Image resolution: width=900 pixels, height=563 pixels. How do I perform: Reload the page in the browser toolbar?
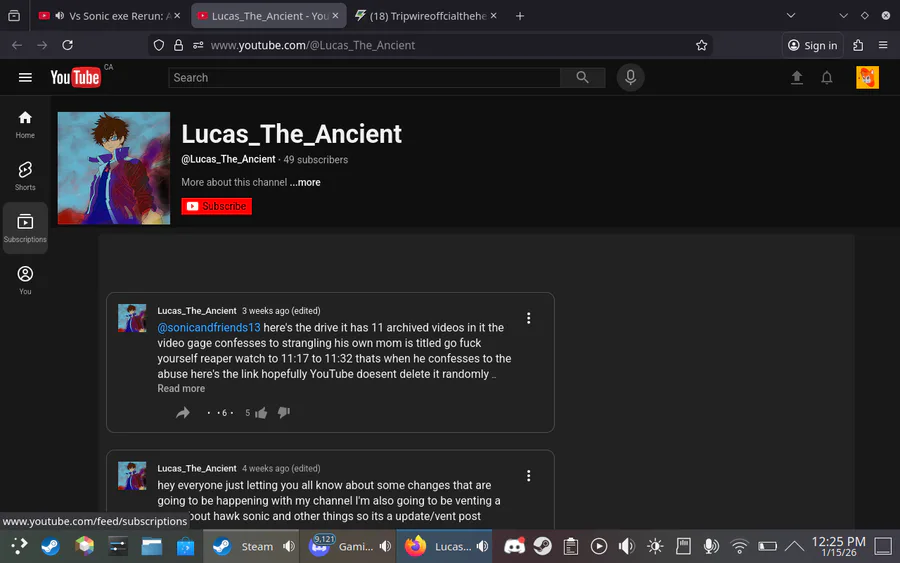(x=68, y=45)
